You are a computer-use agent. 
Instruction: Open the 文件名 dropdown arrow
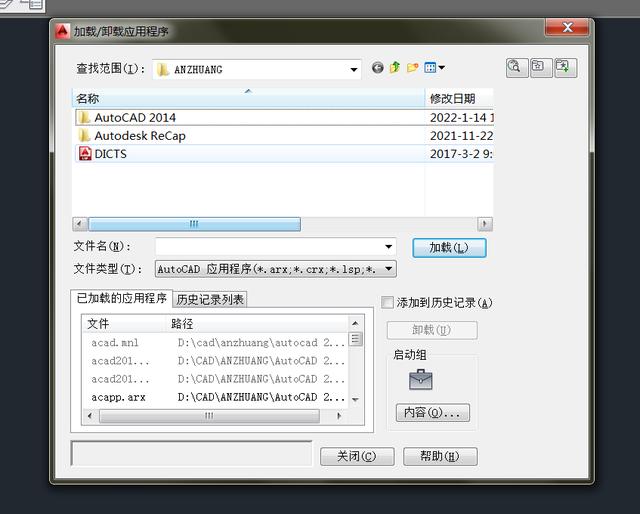point(389,247)
